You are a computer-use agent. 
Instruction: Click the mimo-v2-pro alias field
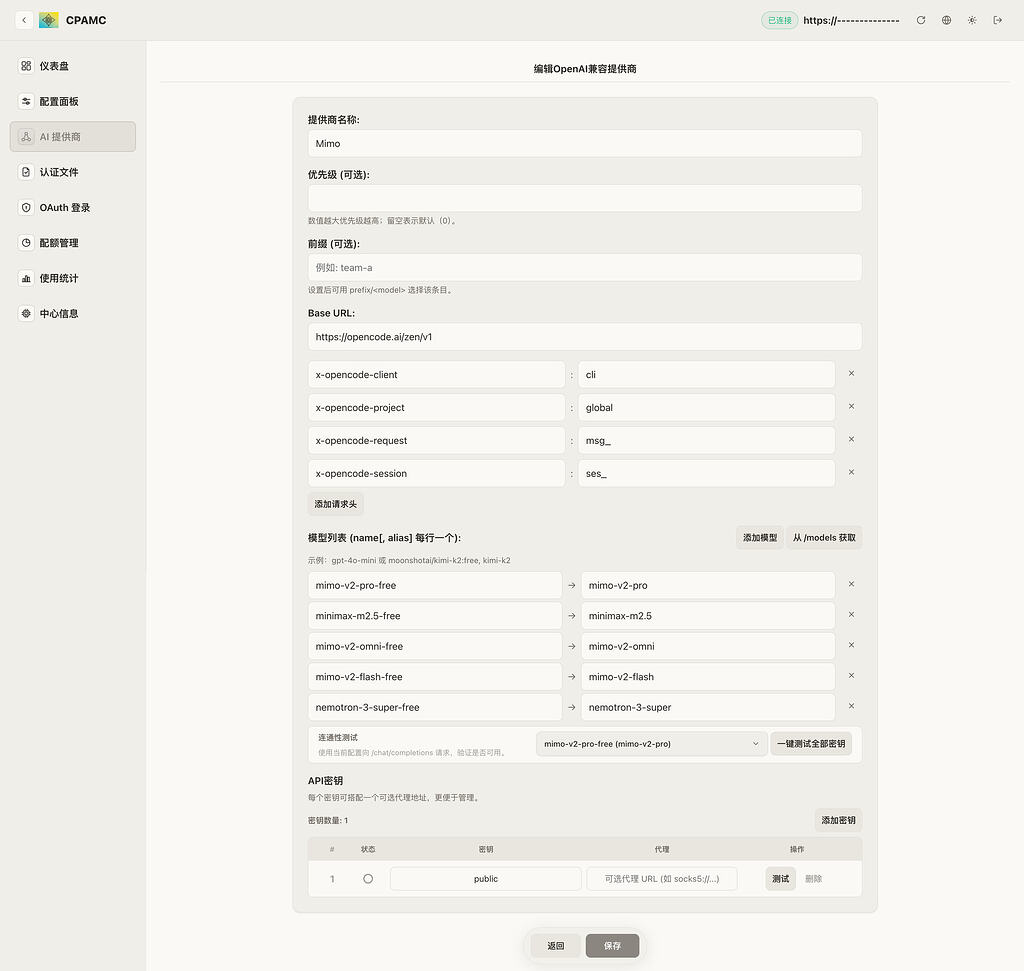coord(708,585)
